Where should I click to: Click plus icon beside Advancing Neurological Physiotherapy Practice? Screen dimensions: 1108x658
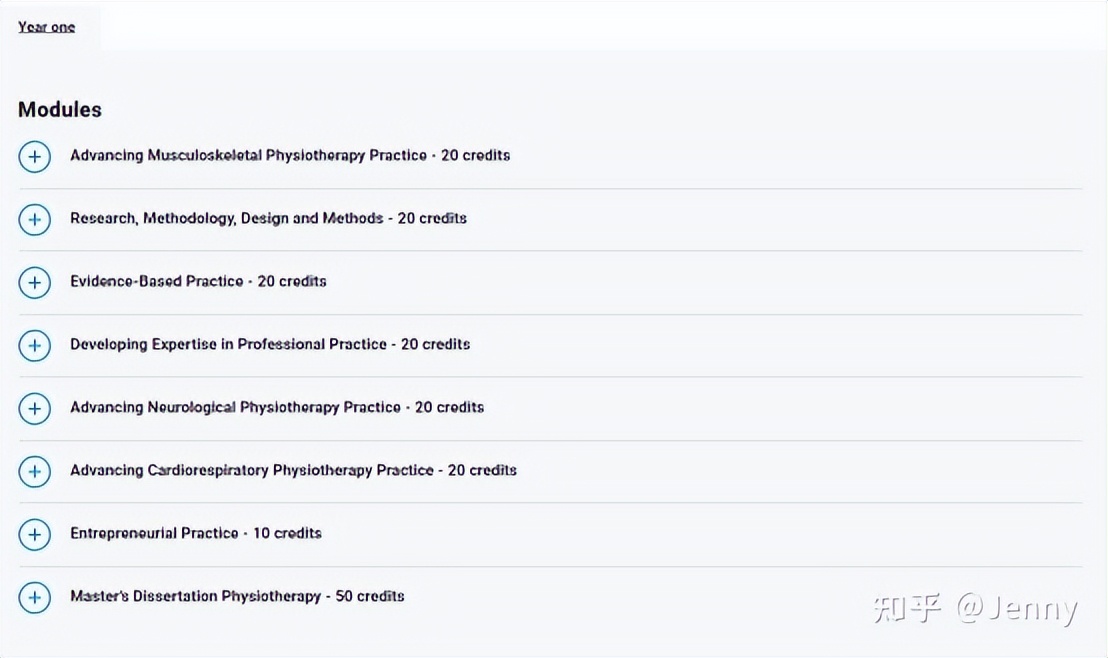click(35, 408)
